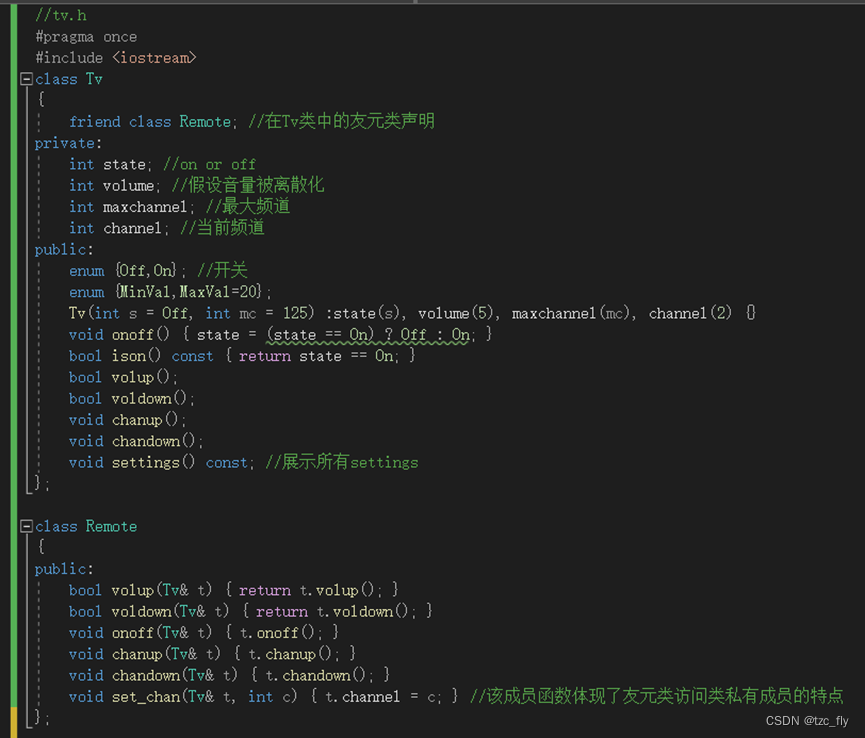Click the int volume member line
The image size is (865, 738).
click(x=196, y=185)
